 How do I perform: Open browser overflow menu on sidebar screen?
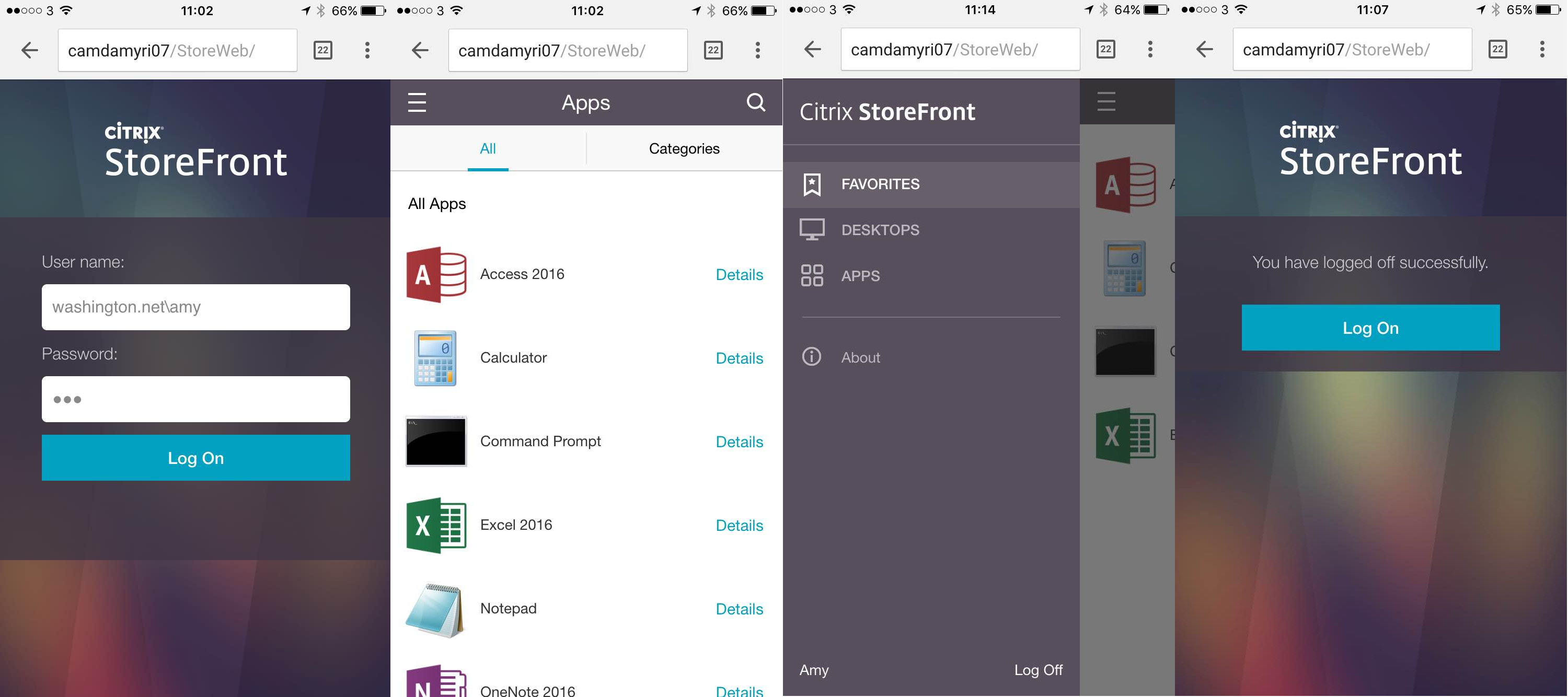point(1150,49)
